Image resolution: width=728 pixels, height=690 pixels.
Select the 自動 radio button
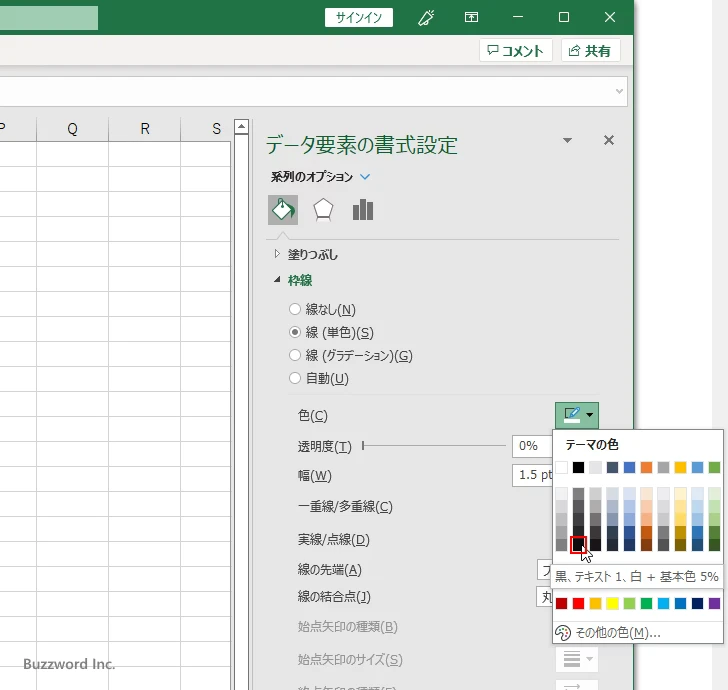coord(295,378)
